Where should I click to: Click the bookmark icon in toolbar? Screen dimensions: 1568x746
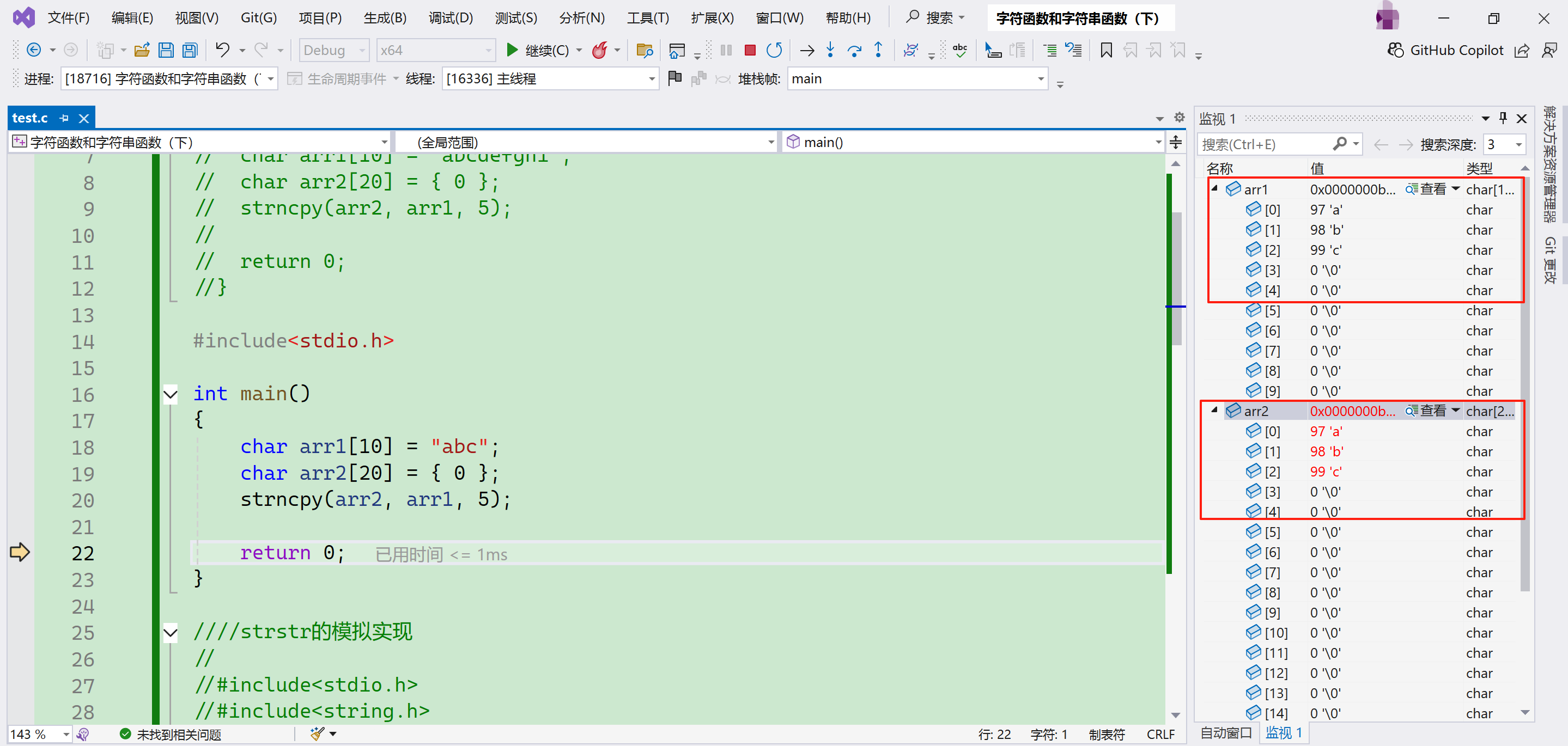[x=1106, y=51]
